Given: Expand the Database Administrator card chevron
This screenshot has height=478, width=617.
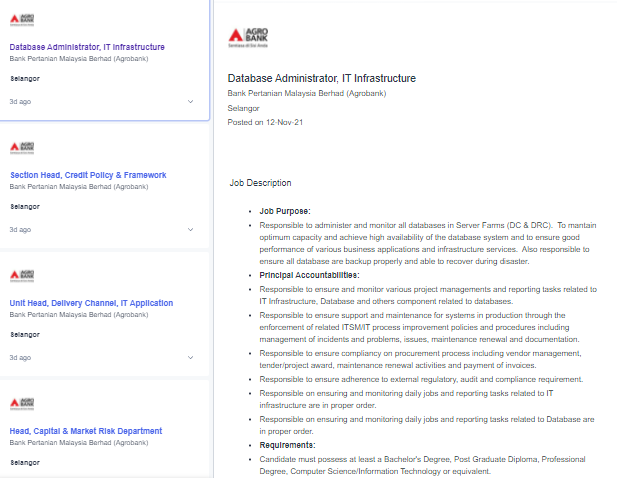Looking at the screenshot, I should pos(190,101).
